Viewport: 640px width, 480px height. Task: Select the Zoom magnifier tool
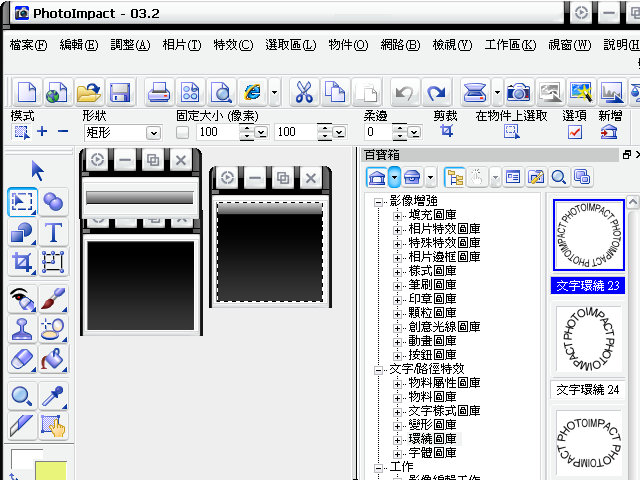[x=22, y=396]
